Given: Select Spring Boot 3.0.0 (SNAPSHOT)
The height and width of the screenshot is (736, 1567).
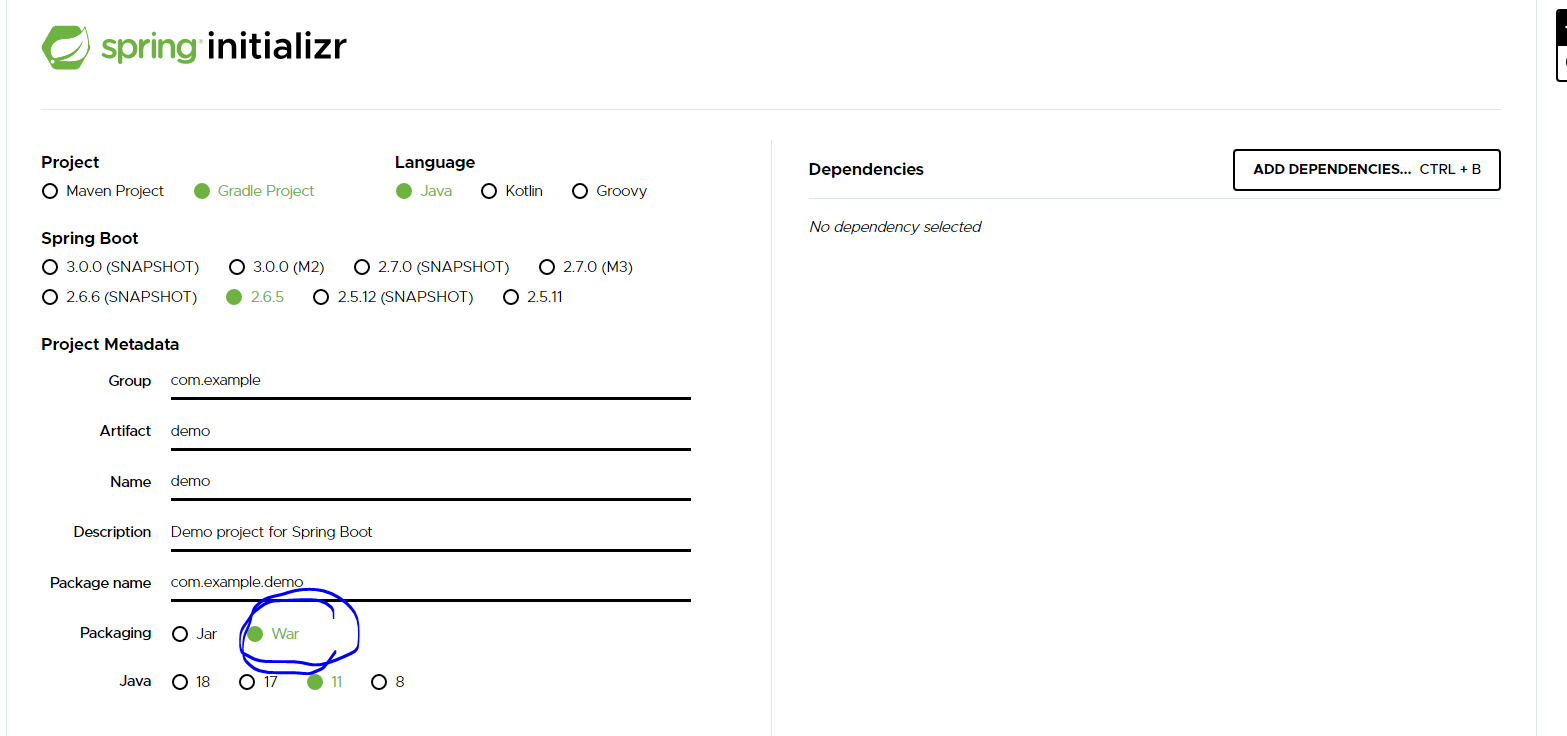Looking at the screenshot, I should [x=50, y=267].
